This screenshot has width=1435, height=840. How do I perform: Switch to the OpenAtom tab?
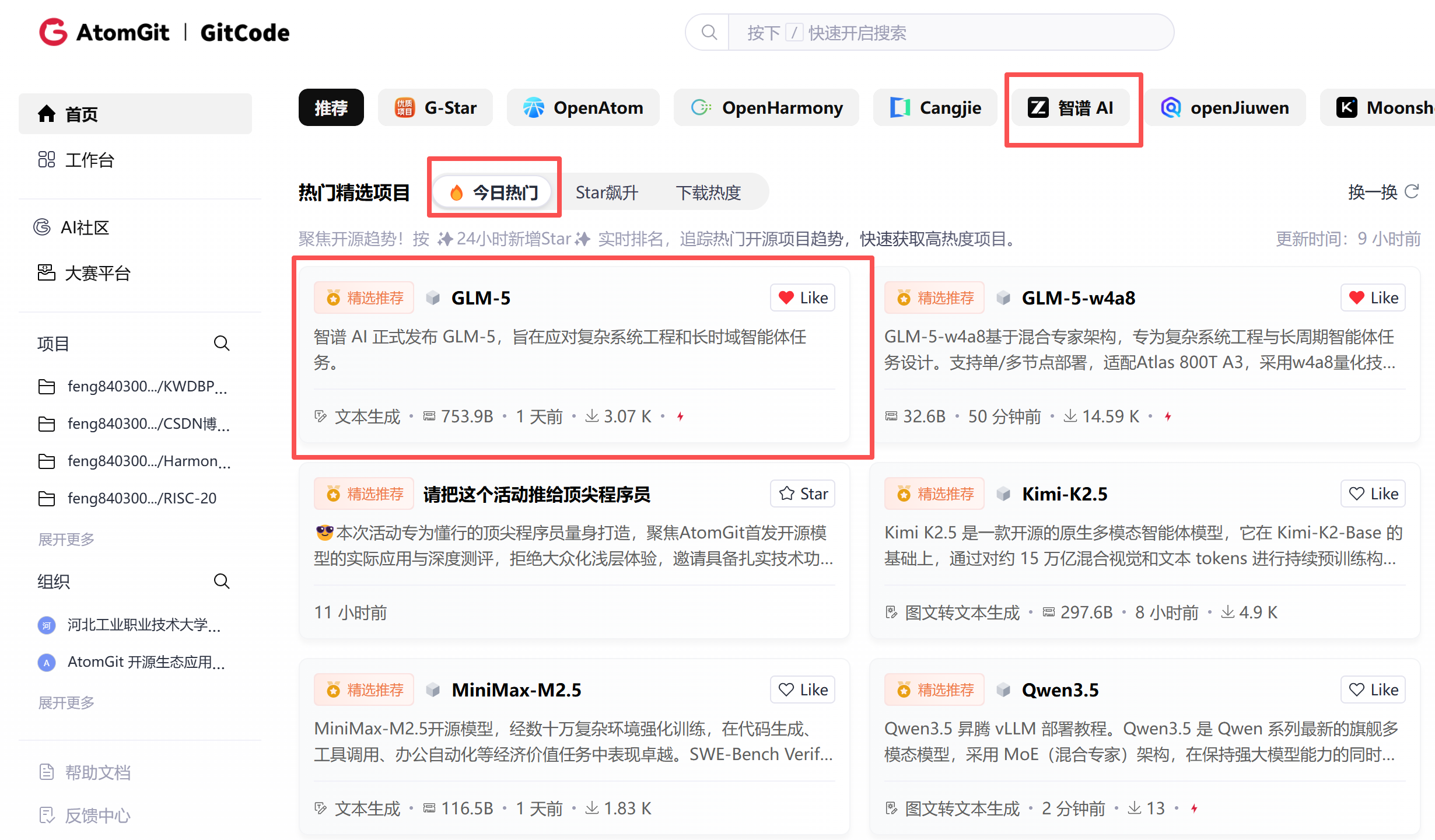click(583, 108)
